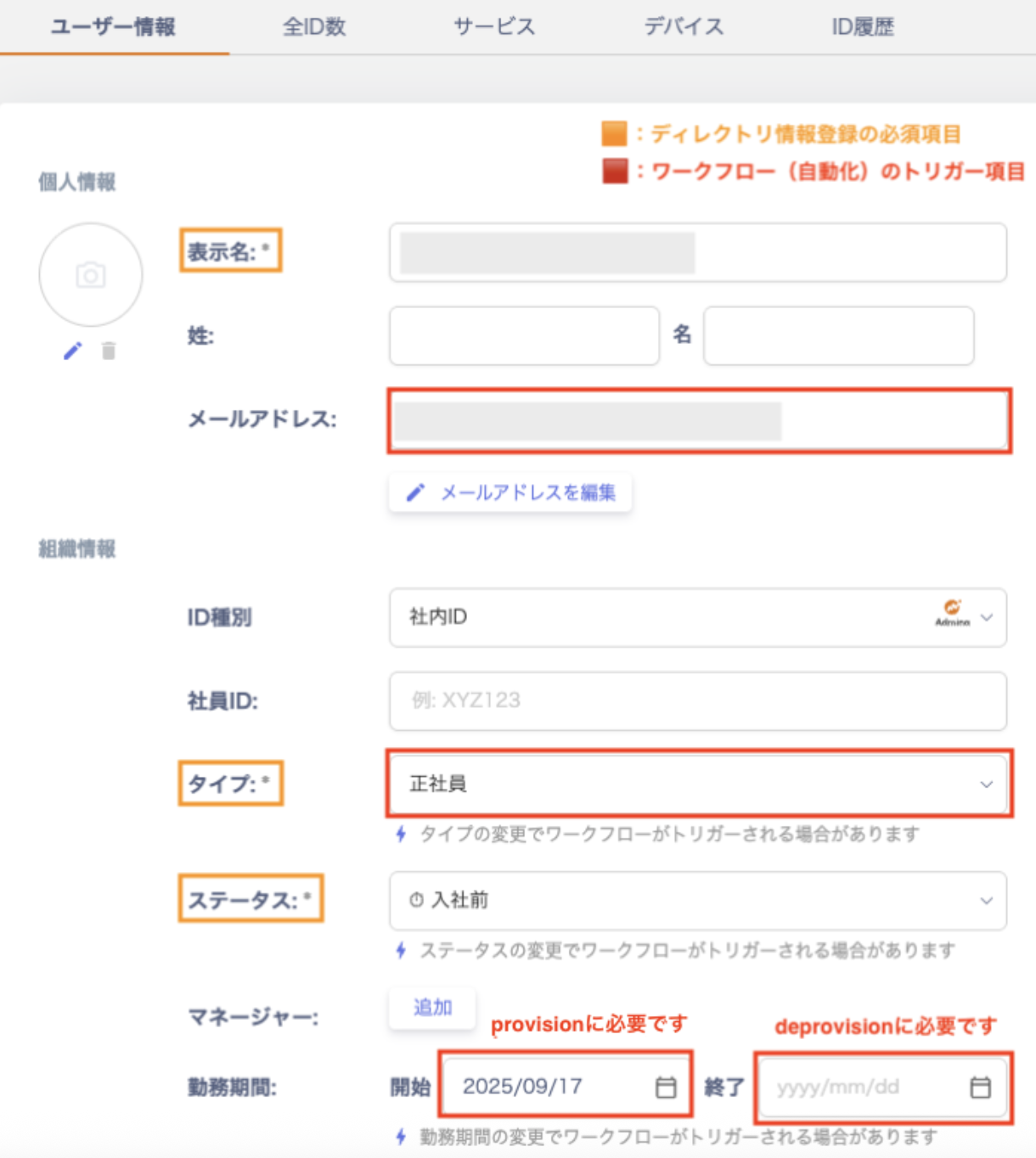This screenshot has width=1036, height=1158.
Task: Click the trash icon under the avatar
Action: tap(109, 351)
